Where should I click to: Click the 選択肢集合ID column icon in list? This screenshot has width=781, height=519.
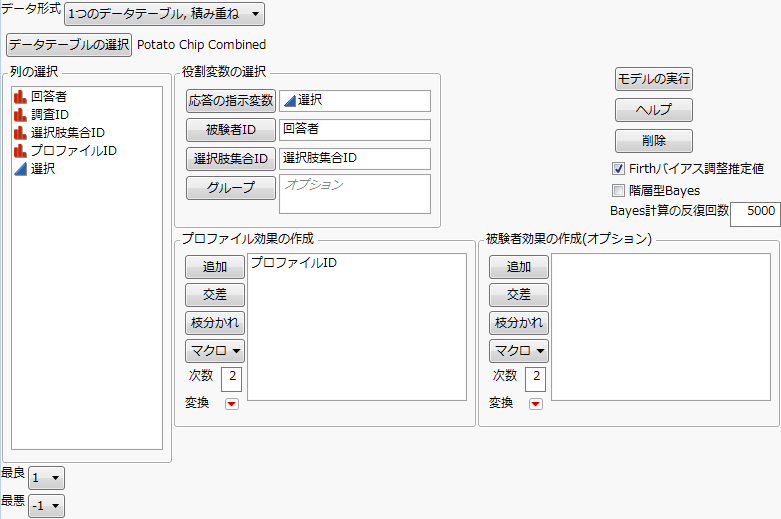coord(19,133)
